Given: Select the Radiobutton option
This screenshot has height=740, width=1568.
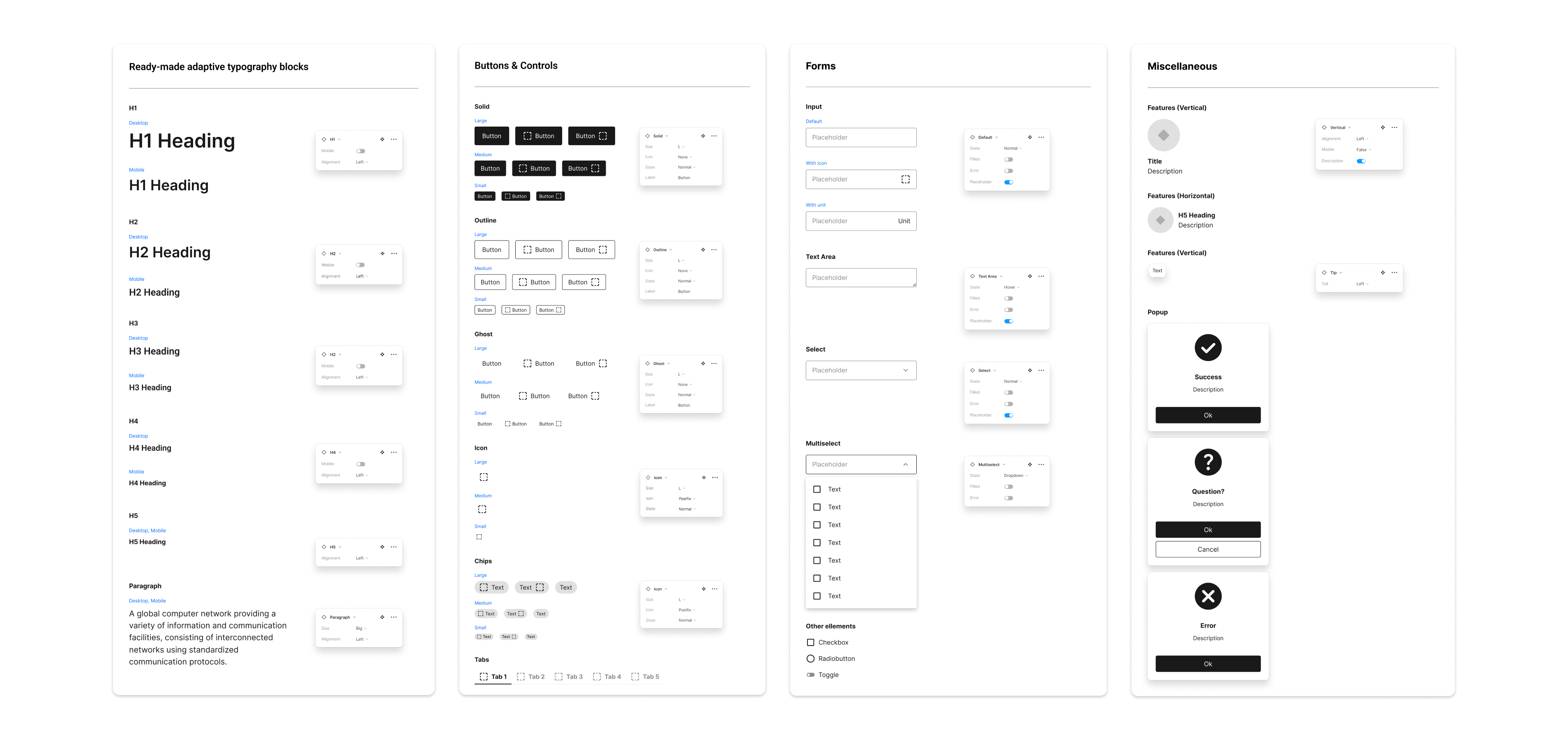Looking at the screenshot, I should 810,659.
